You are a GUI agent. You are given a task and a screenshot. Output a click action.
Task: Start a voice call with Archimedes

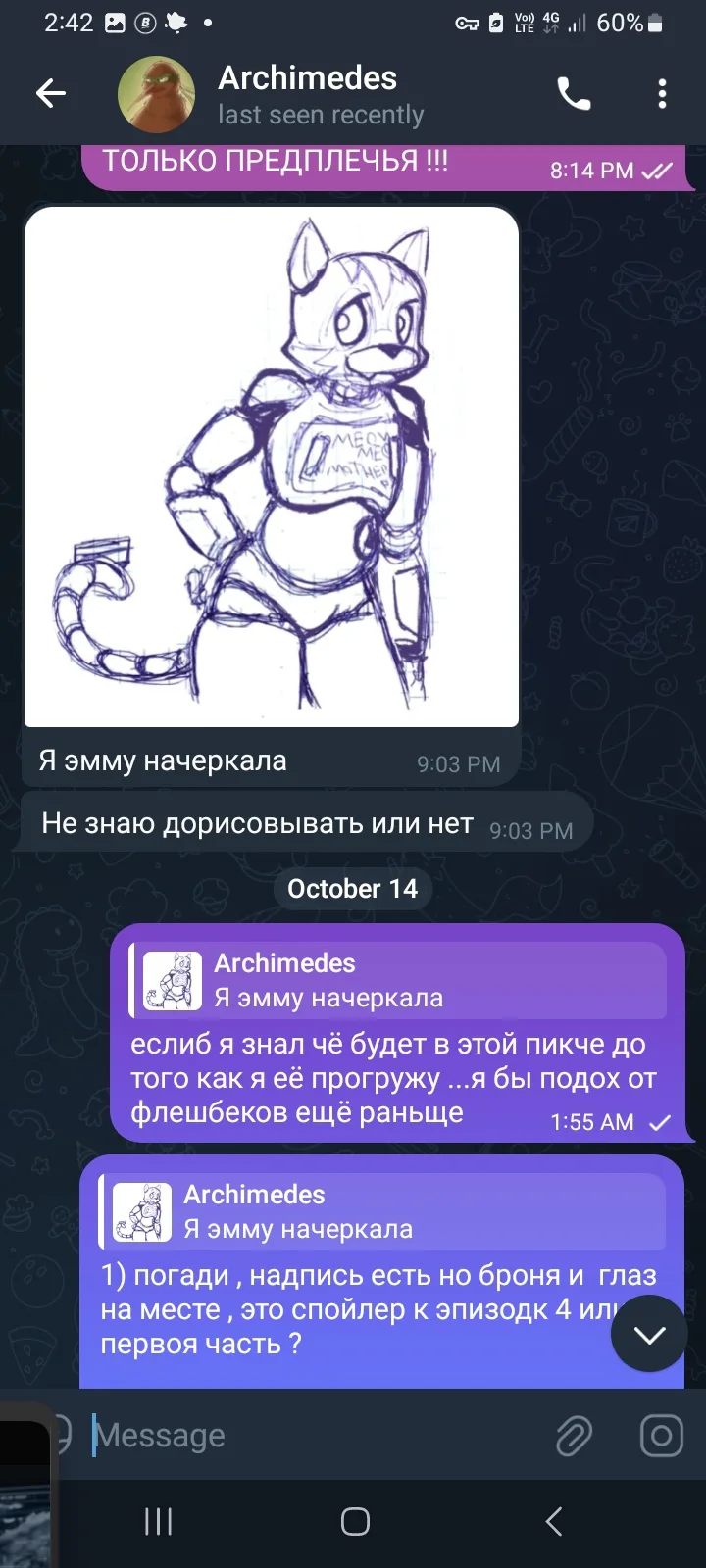(x=574, y=94)
